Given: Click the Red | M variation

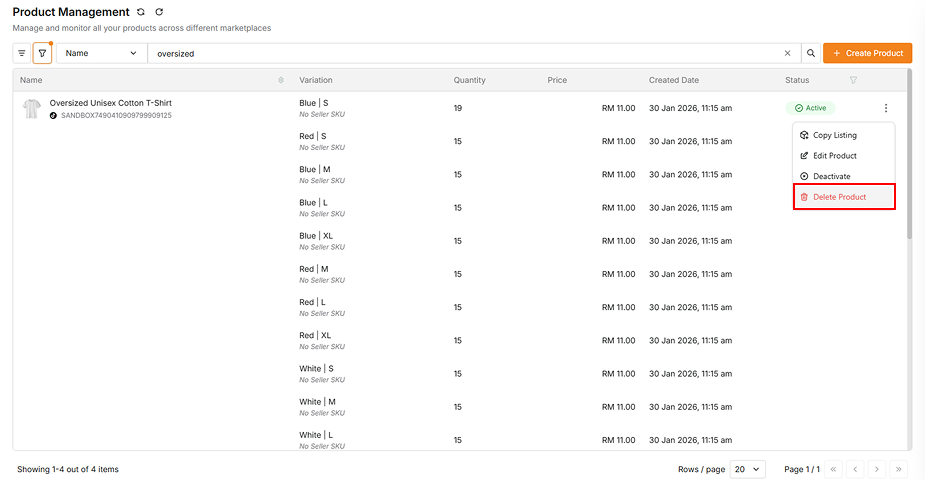Looking at the screenshot, I should 314,269.
